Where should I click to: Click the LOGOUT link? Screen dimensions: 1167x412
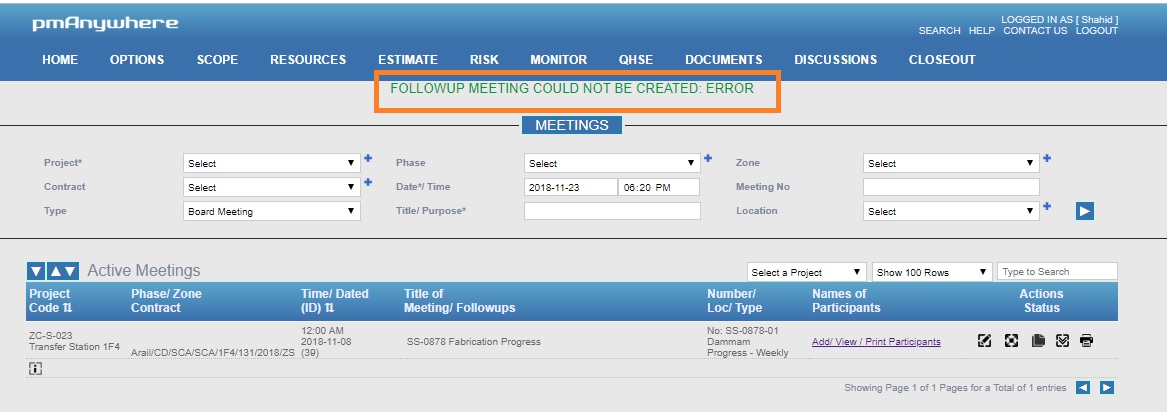point(1097,31)
